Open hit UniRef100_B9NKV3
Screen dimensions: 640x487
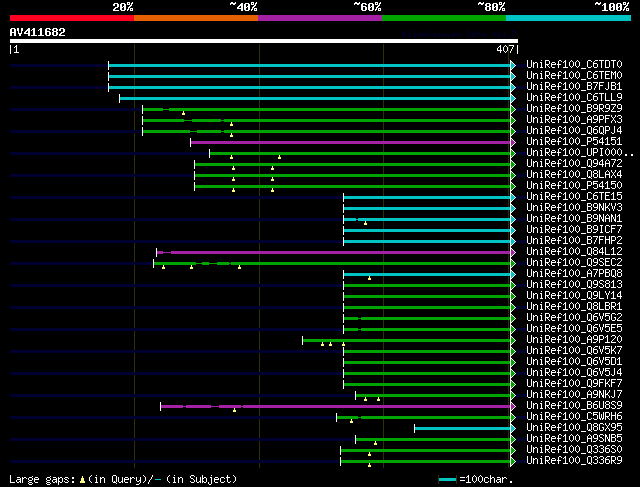(574, 208)
